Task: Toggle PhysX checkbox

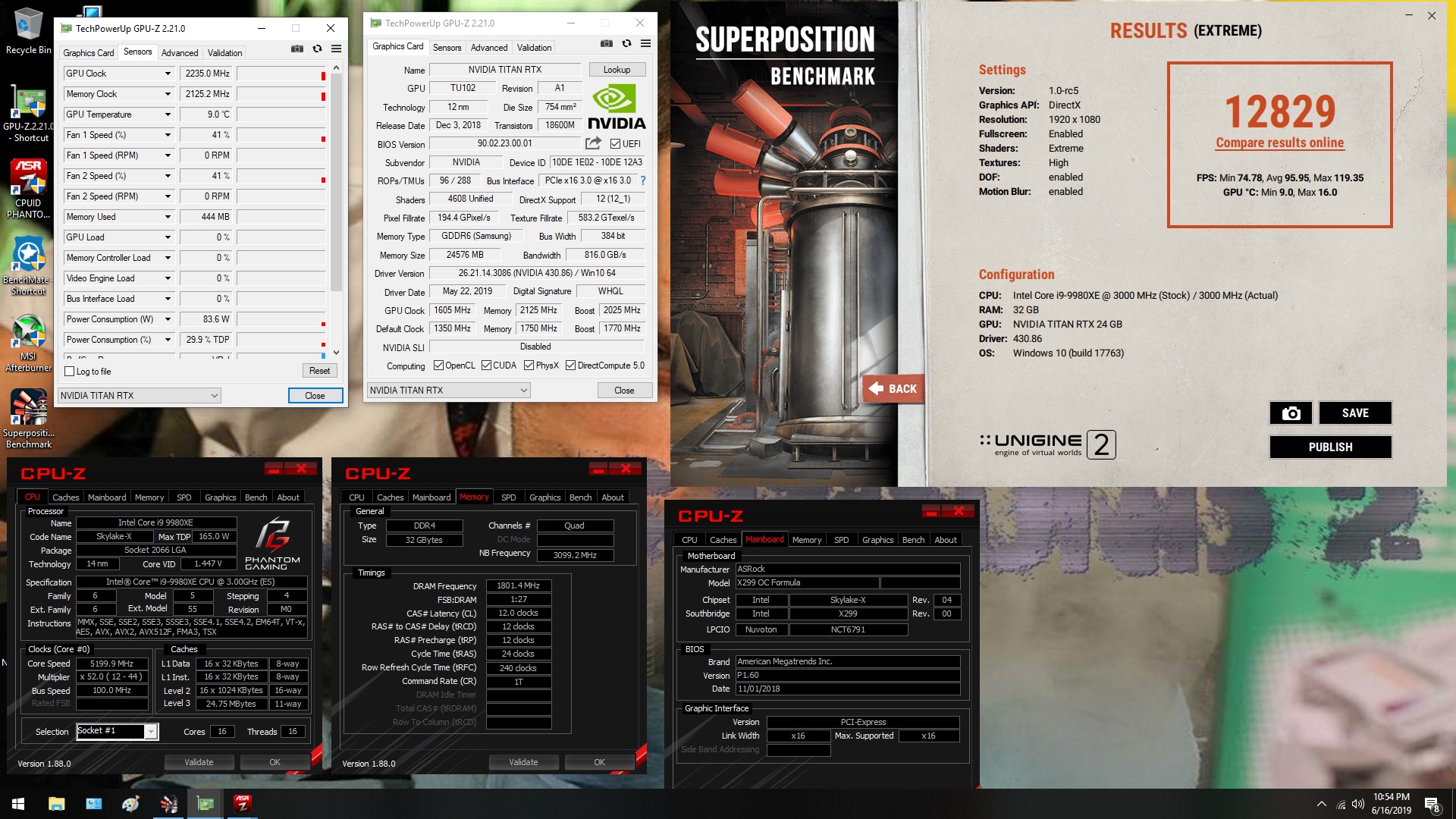Action: click(x=529, y=366)
